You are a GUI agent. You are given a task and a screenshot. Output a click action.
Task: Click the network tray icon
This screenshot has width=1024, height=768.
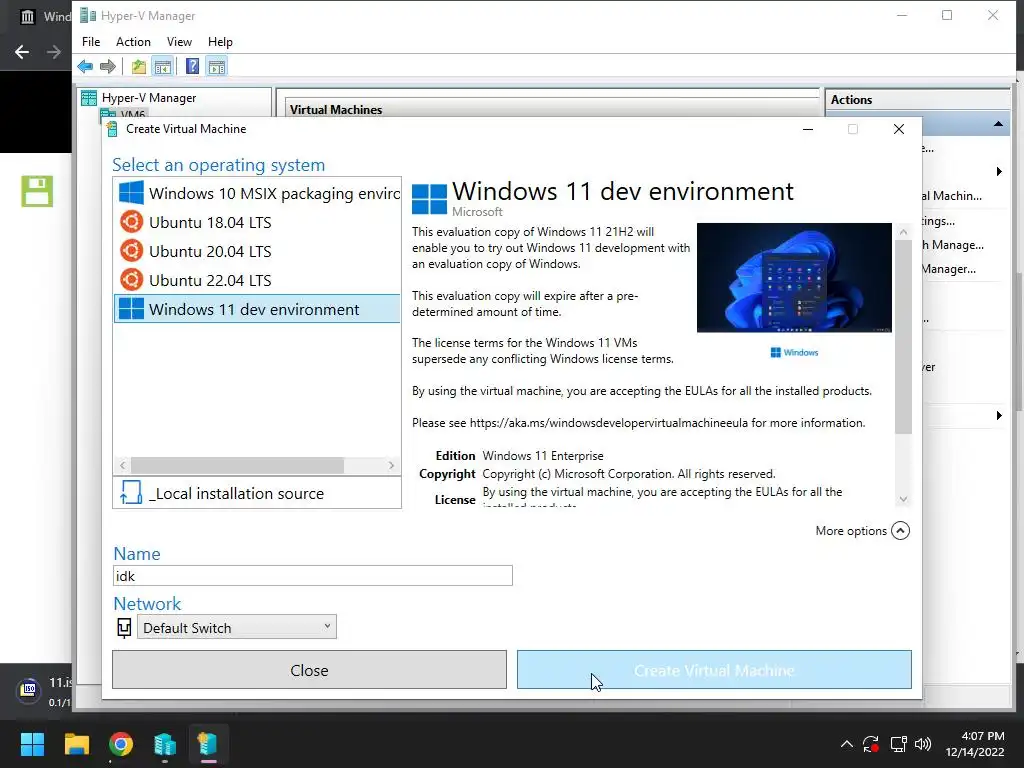coord(899,744)
